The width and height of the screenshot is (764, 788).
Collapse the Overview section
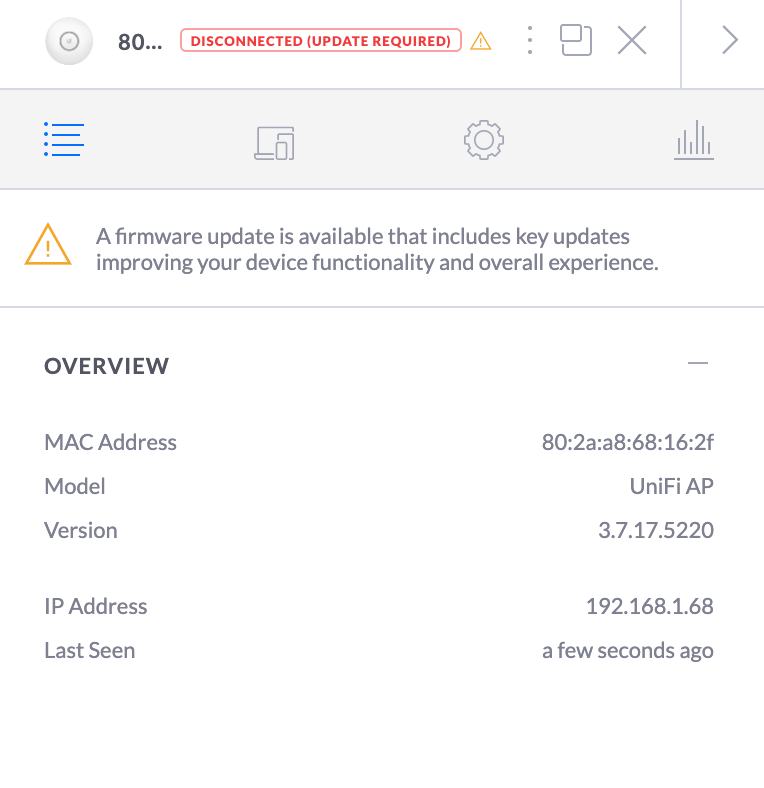pos(698,364)
